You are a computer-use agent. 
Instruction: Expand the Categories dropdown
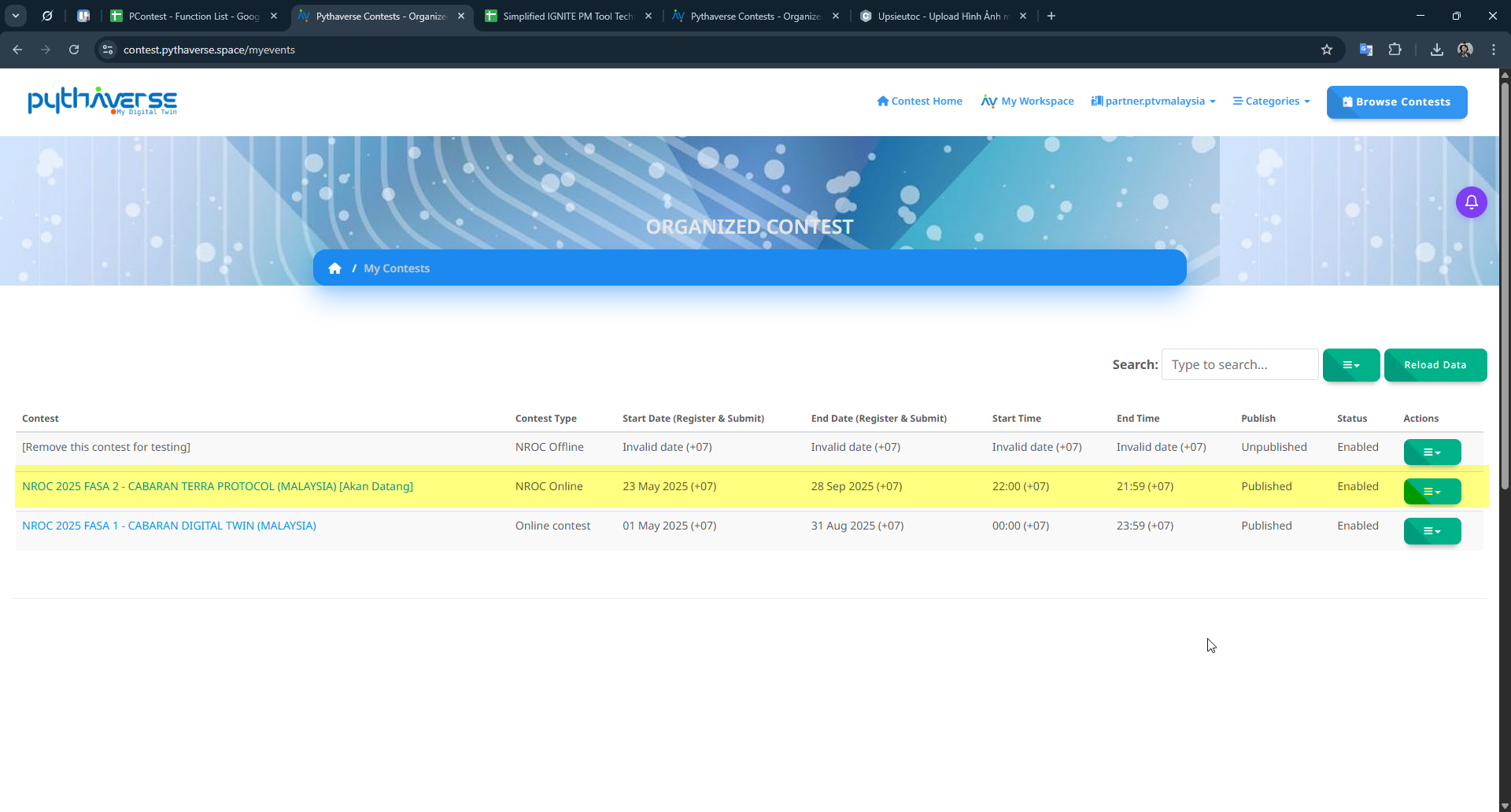pyautogui.click(x=1271, y=101)
